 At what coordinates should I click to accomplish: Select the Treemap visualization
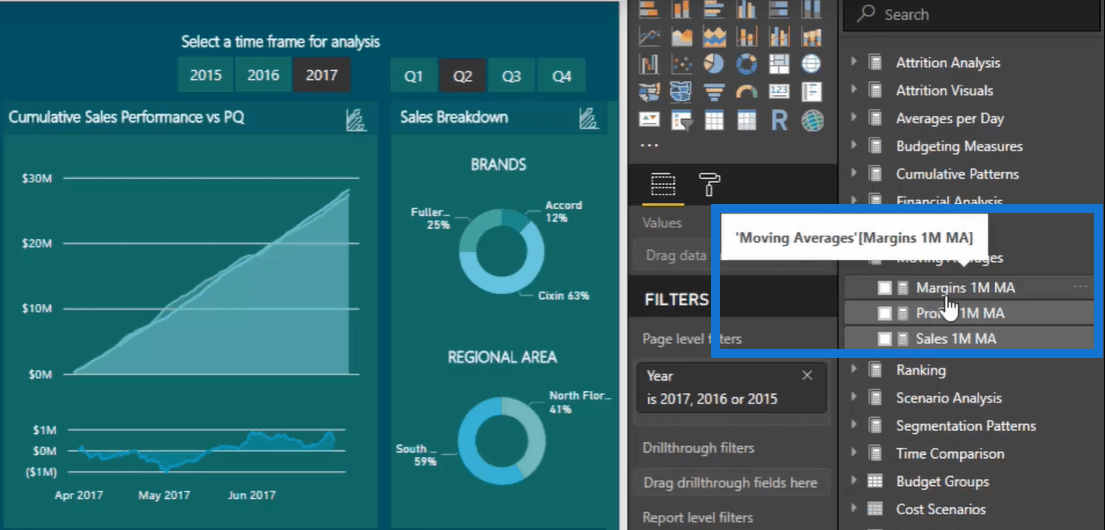click(779, 64)
